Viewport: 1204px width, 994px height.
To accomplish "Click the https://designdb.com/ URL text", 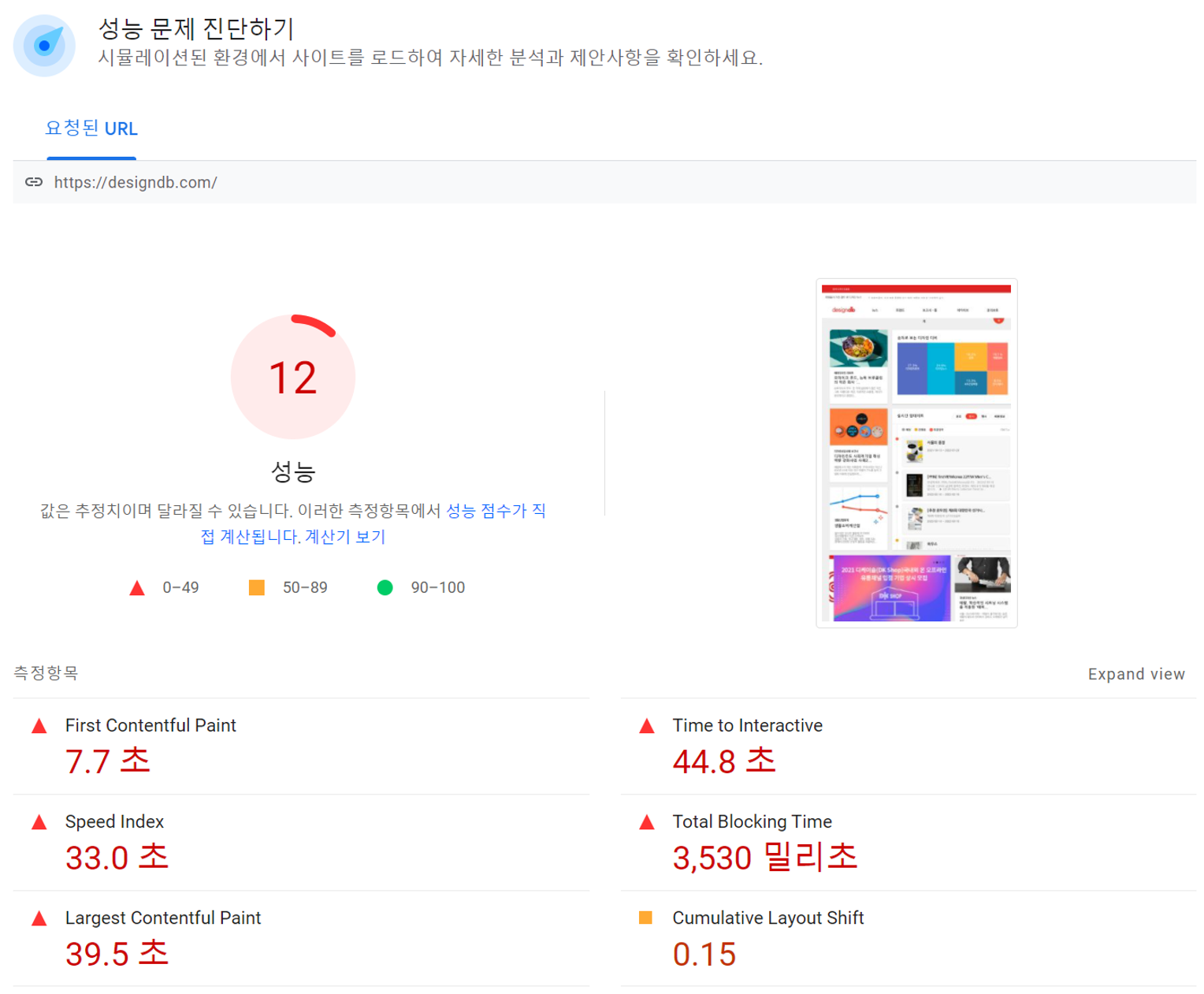I will (x=136, y=182).
